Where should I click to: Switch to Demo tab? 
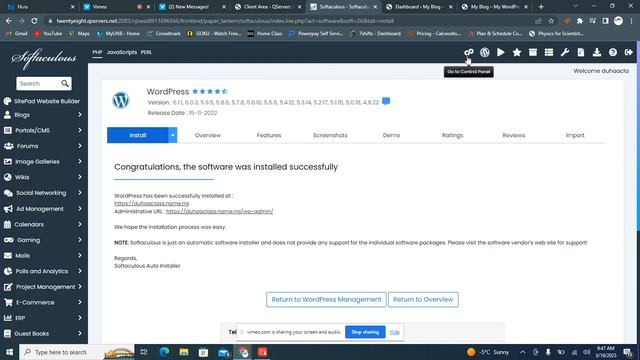(x=391, y=135)
